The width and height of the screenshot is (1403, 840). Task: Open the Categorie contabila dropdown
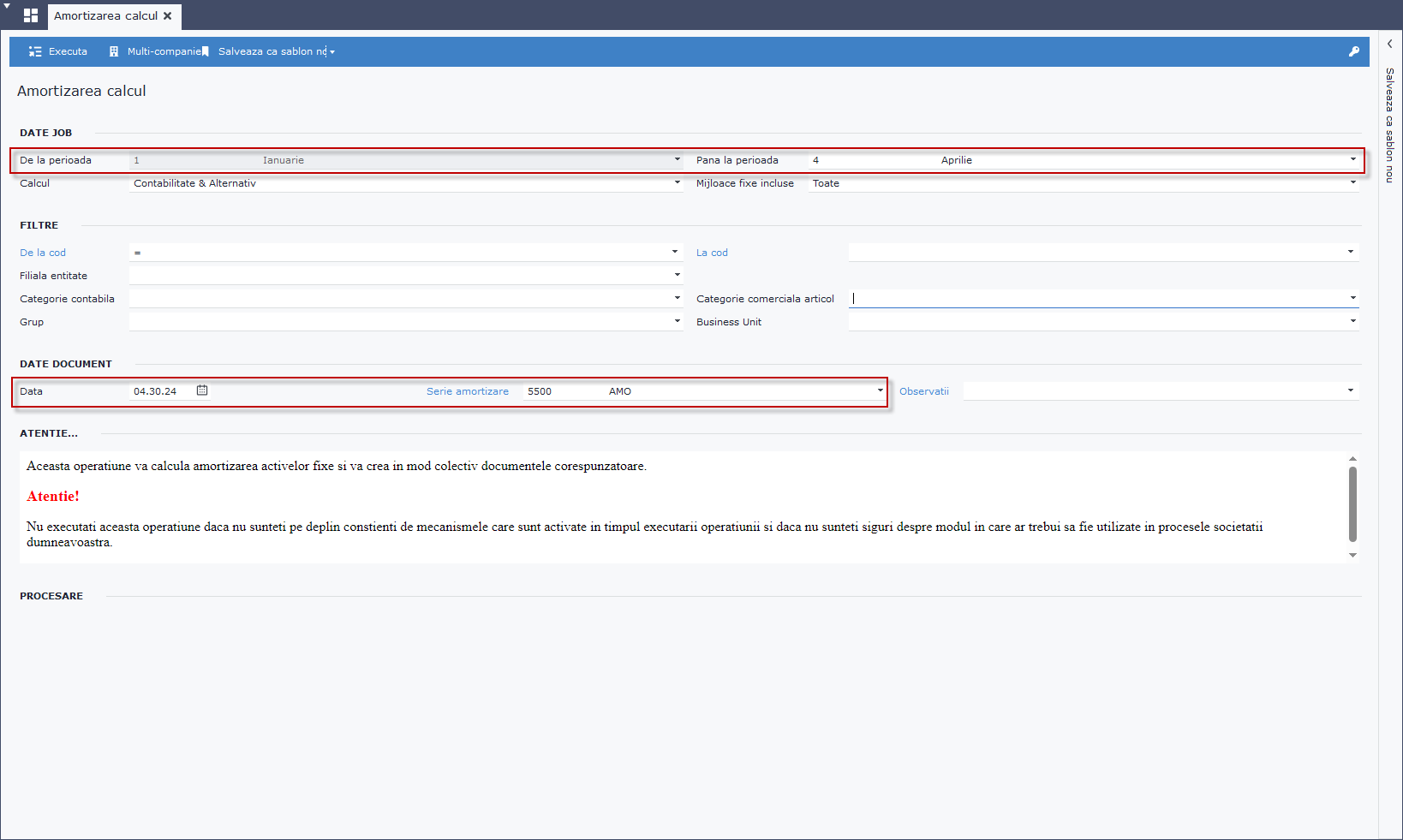[x=677, y=298]
